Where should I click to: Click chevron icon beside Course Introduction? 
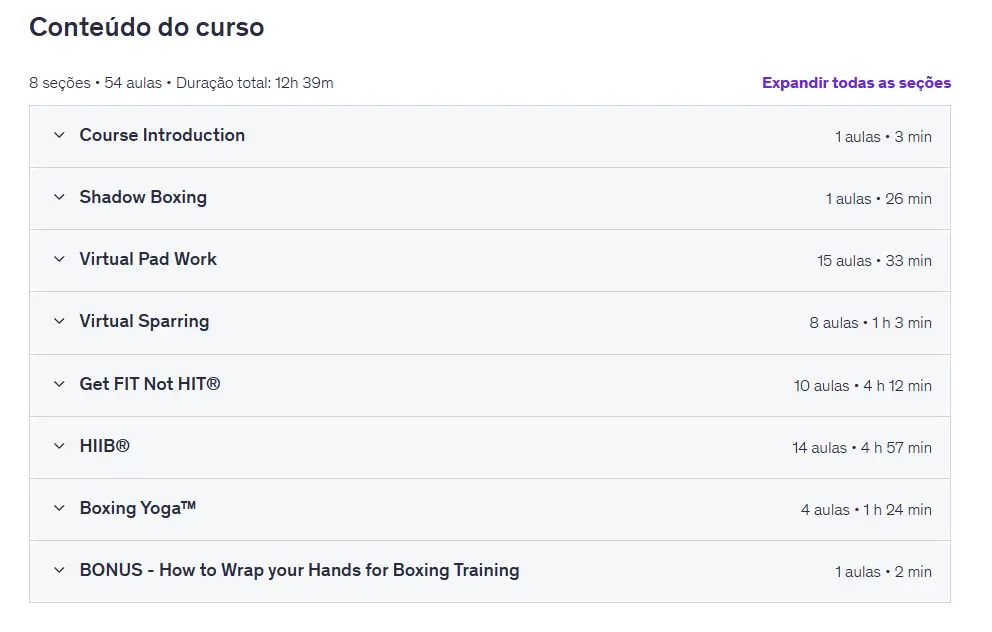tap(59, 136)
